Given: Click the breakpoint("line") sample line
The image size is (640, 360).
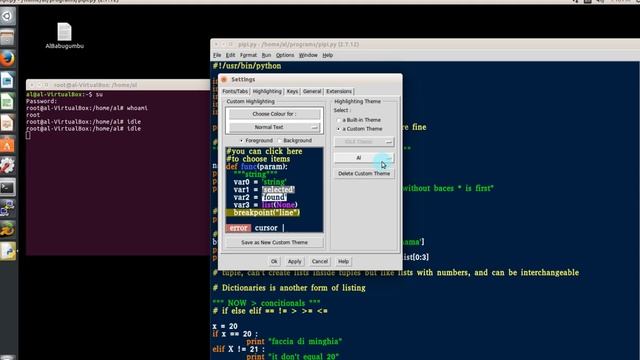Looking at the screenshot, I should pyautogui.click(x=263, y=213).
